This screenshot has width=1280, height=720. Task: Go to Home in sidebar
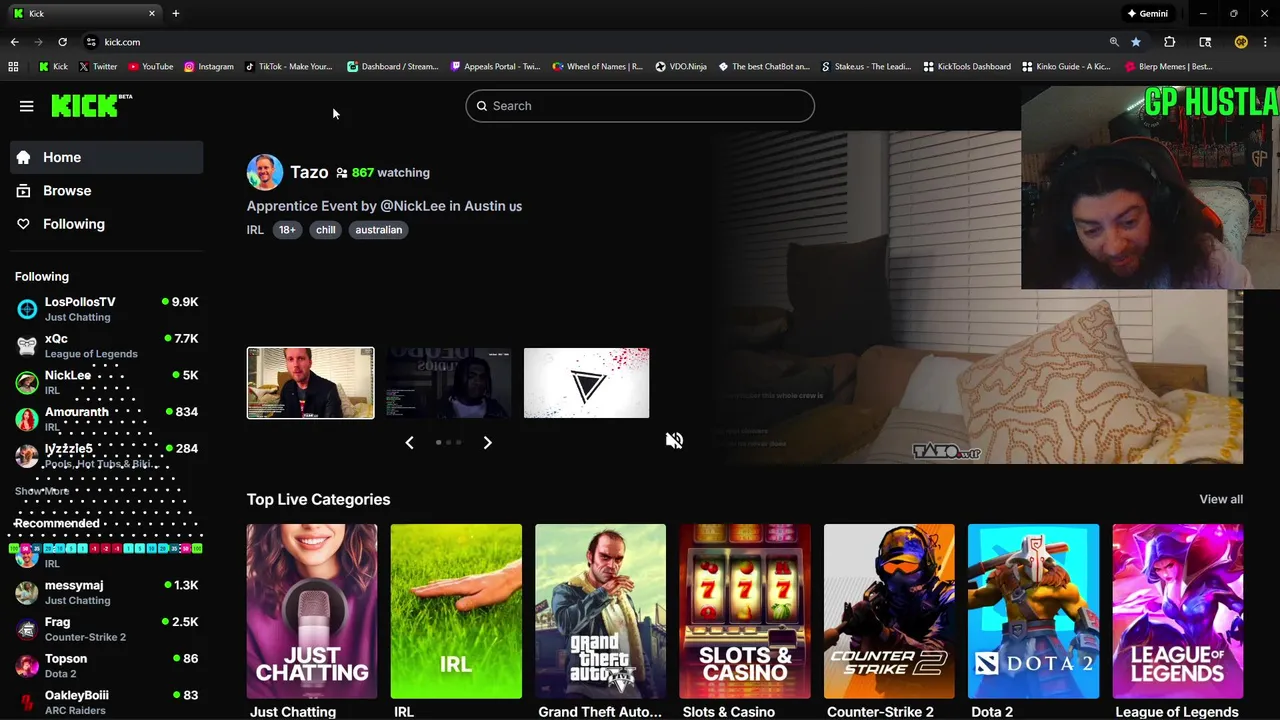pos(107,157)
